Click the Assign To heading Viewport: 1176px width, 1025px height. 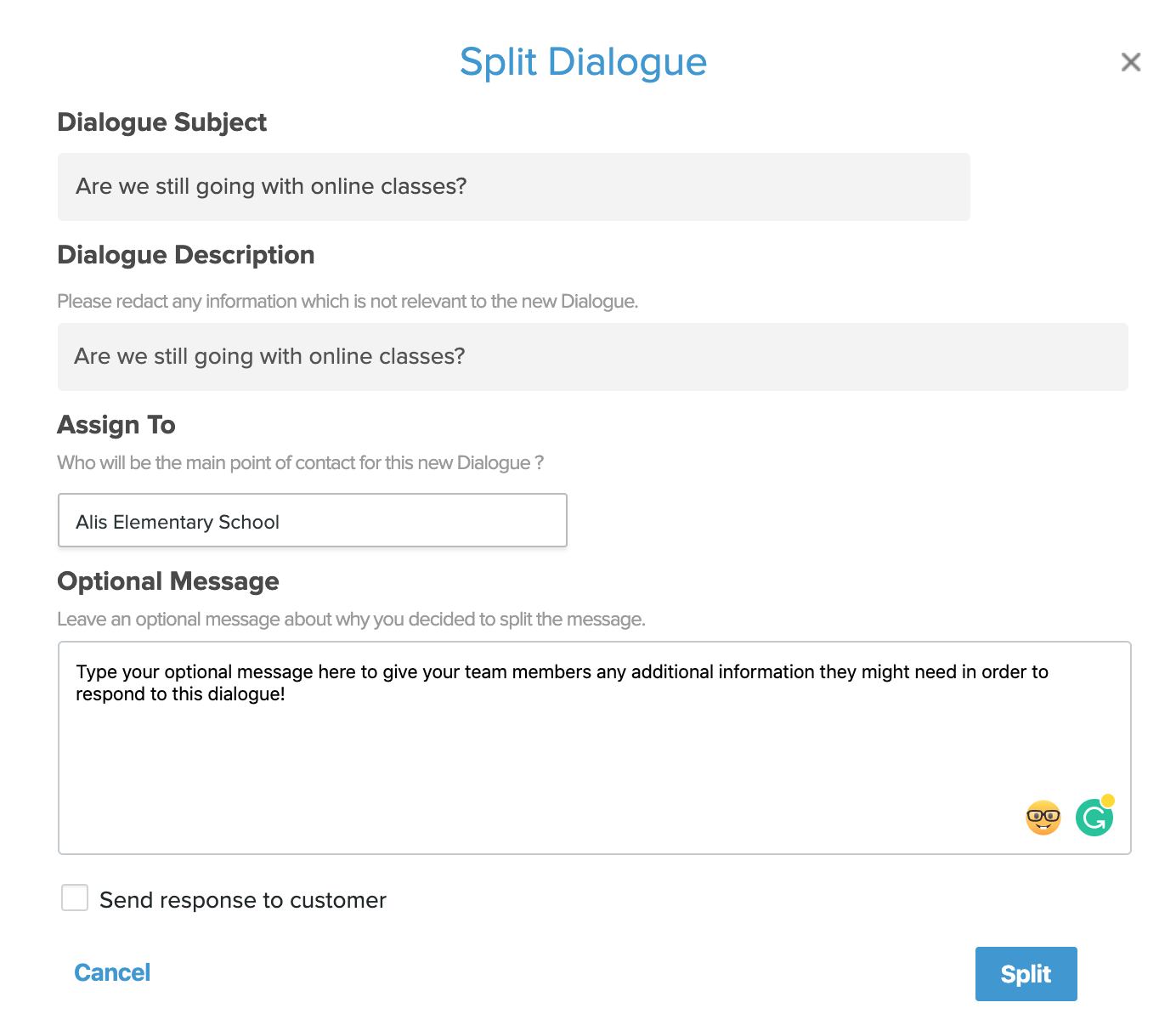coord(116,425)
